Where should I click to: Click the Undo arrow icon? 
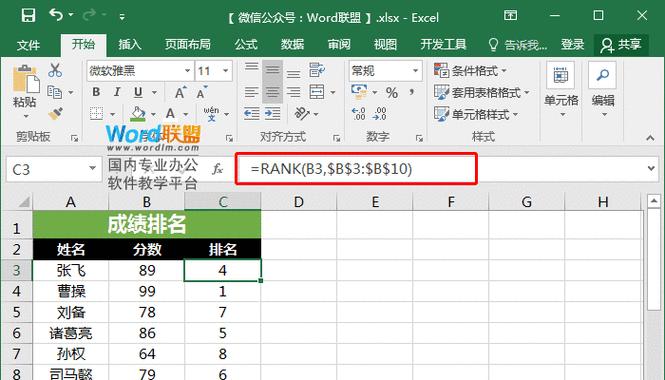[56, 15]
